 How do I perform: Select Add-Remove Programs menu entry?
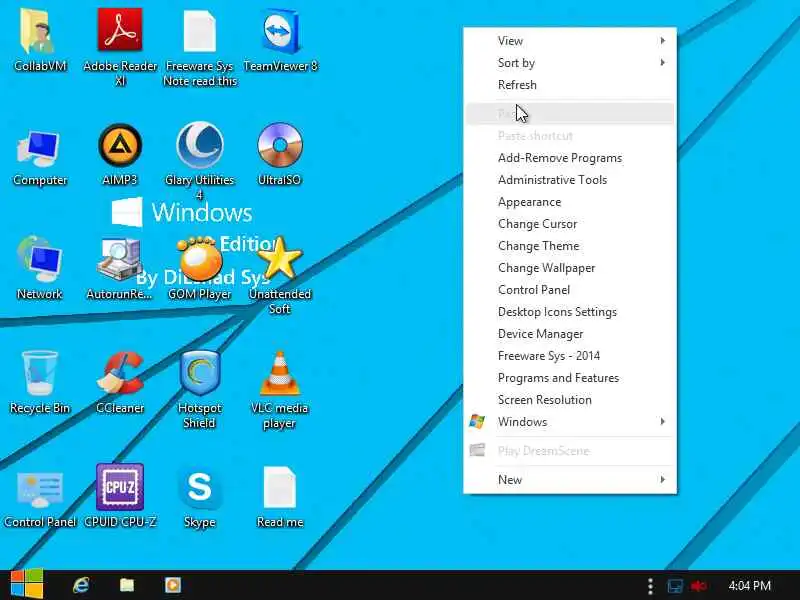(x=570, y=158)
